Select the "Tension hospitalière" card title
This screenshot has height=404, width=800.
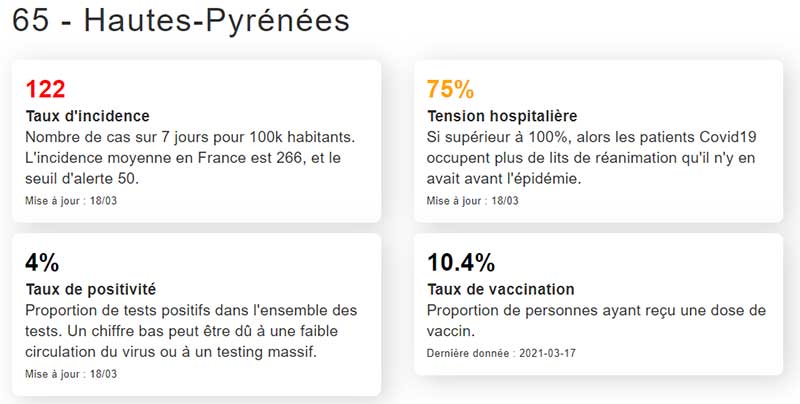pos(502,116)
